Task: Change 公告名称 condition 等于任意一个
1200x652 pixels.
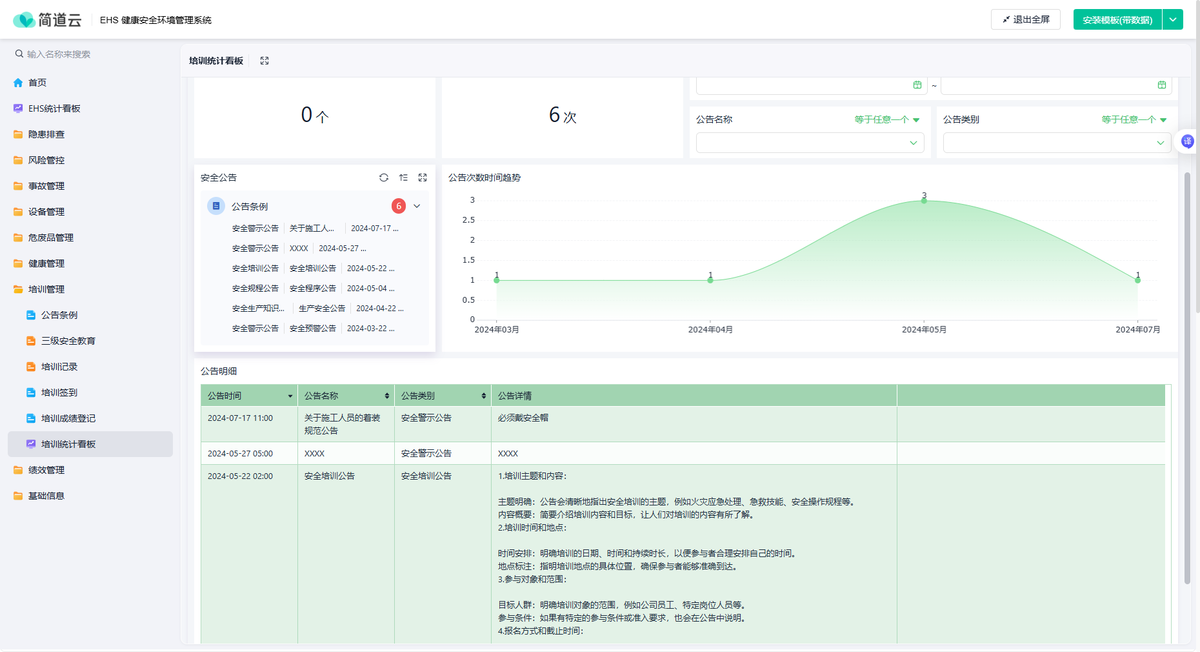Action: [886, 120]
